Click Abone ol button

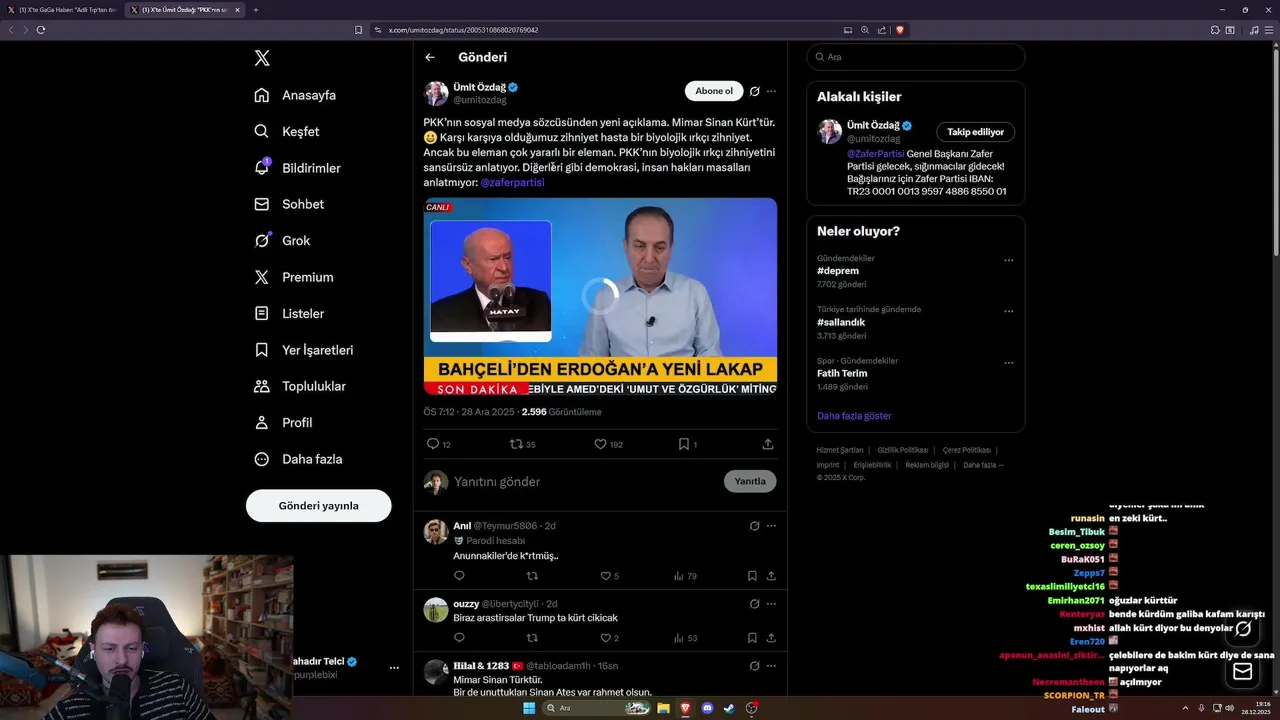(714, 91)
